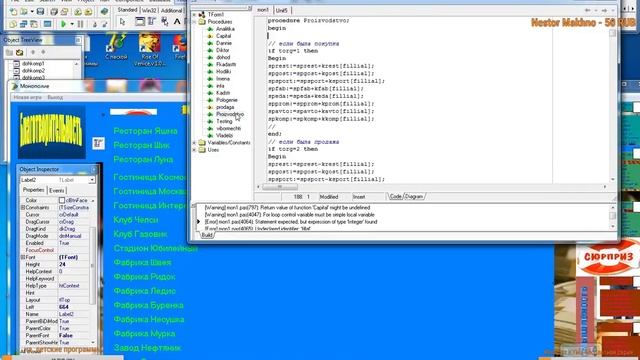Click the New Form toolbar icon

(47, 24)
